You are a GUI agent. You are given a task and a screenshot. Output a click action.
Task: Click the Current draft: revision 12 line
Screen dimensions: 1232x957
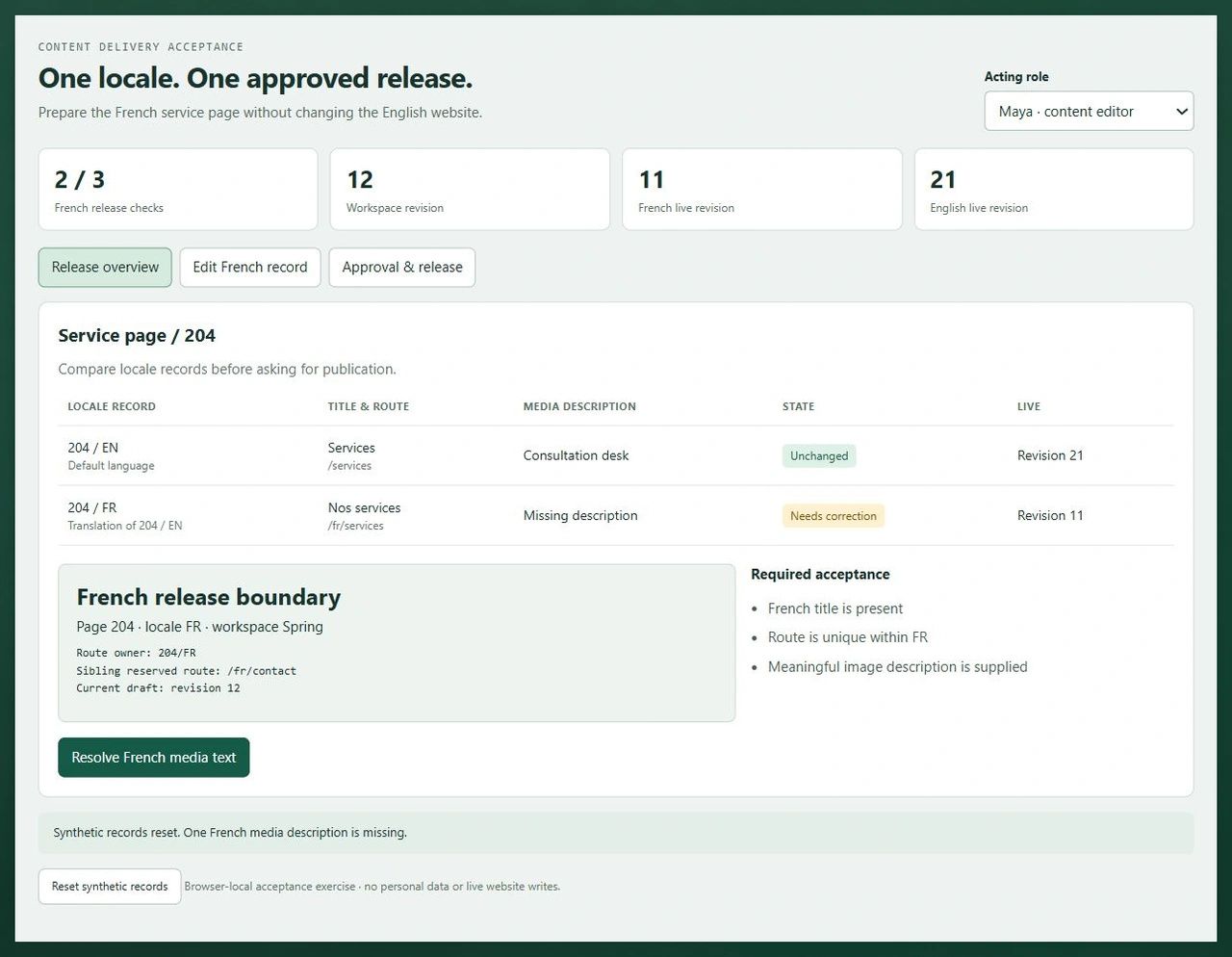159,687
